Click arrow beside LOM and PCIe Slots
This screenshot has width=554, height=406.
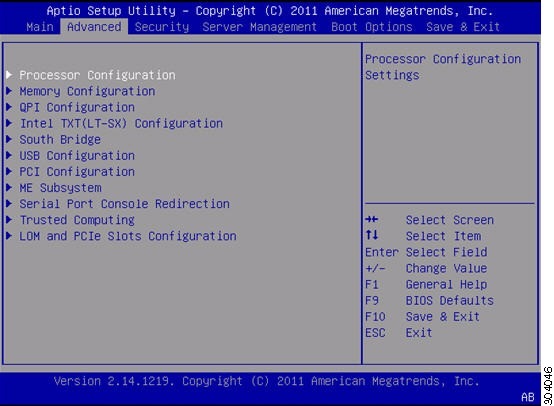tap(10, 235)
